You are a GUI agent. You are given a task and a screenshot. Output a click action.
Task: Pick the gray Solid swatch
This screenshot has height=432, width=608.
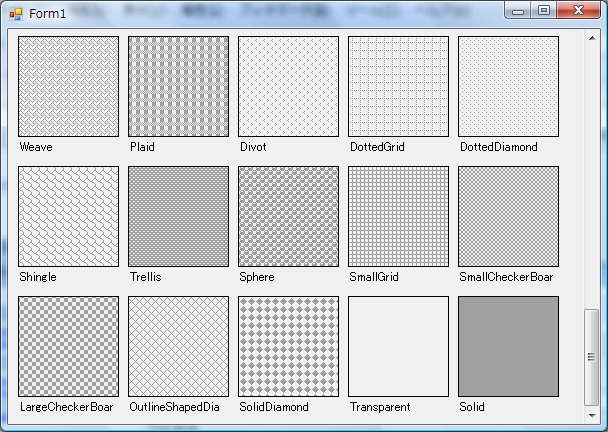pyautogui.click(x=508, y=346)
